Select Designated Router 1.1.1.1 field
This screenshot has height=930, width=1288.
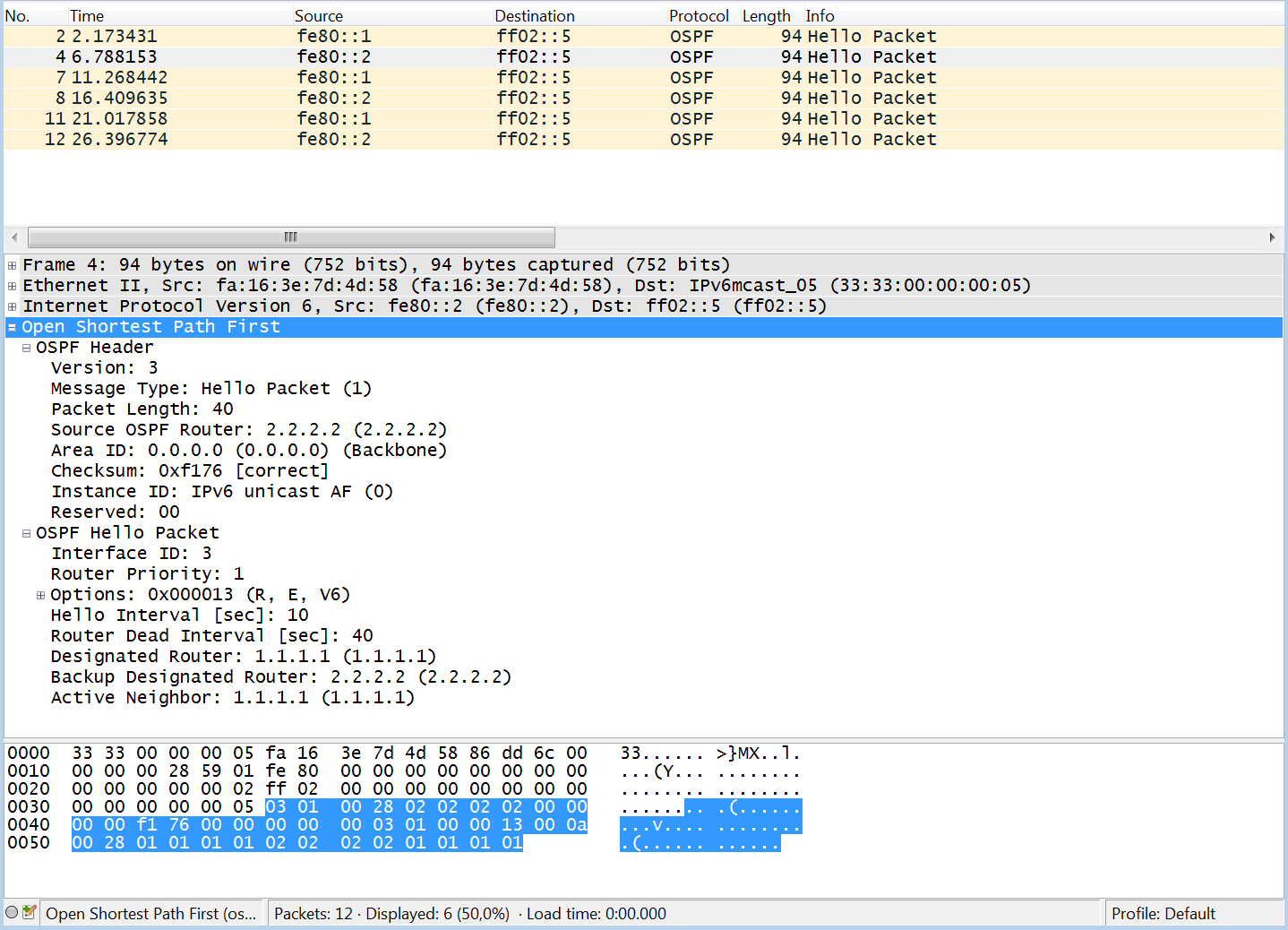244,657
